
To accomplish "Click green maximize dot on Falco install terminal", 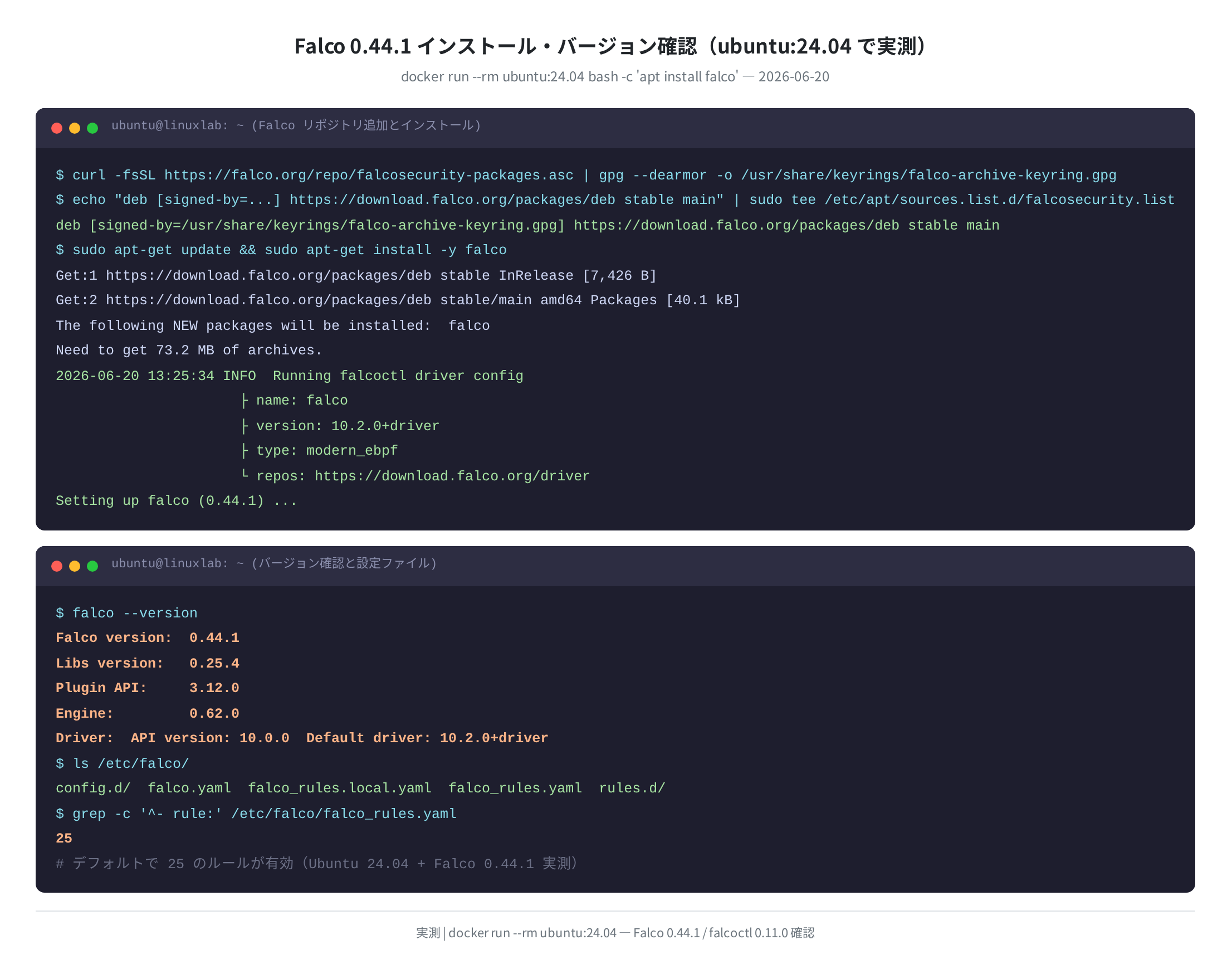I will (x=92, y=128).
